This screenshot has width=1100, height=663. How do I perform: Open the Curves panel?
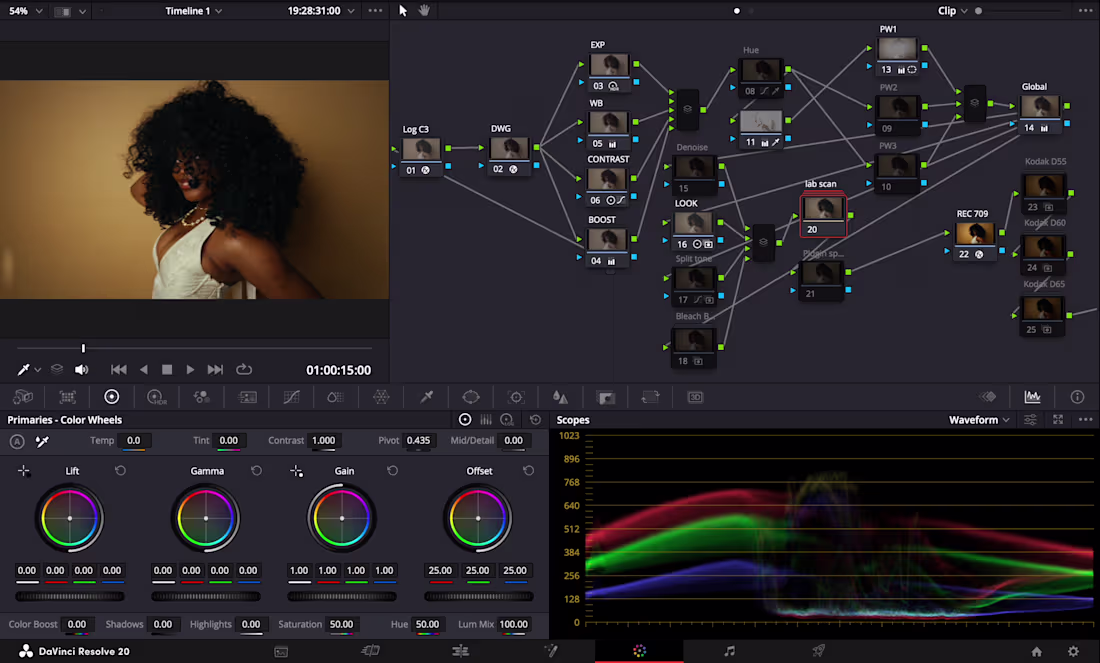pyautogui.click(x=291, y=397)
